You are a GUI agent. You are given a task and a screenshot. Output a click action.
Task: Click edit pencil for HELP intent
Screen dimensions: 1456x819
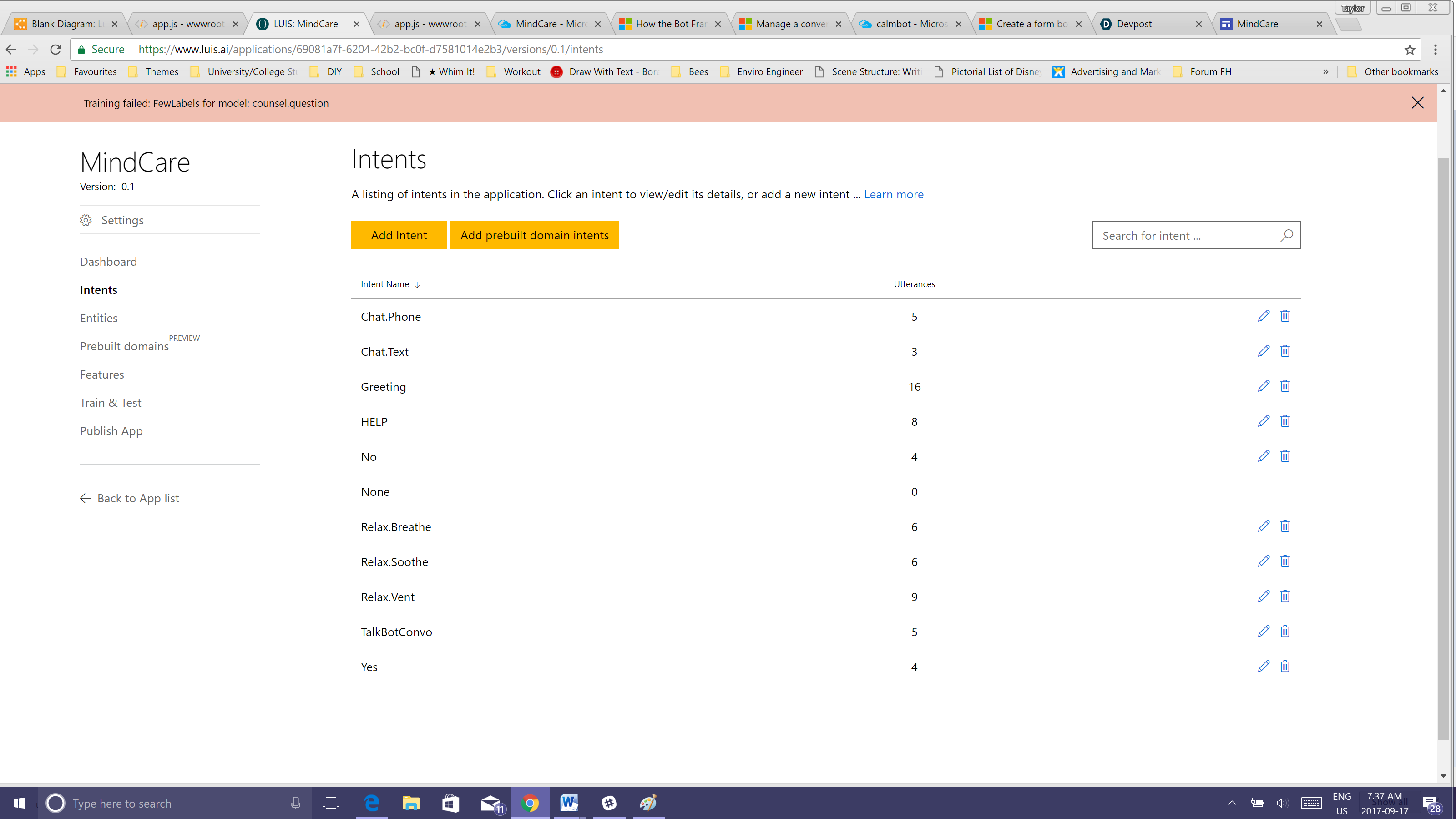(x=1263, y=421)
